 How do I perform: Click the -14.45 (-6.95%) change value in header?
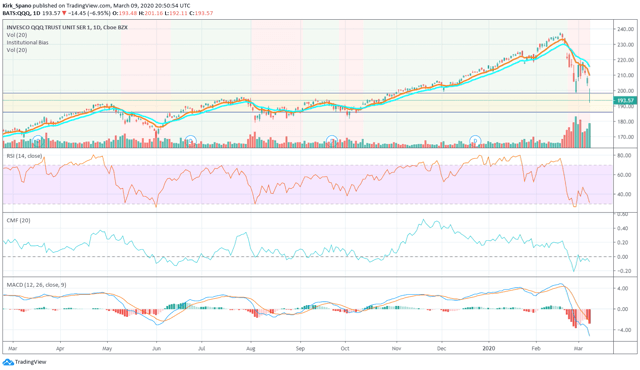click(89, 13)
